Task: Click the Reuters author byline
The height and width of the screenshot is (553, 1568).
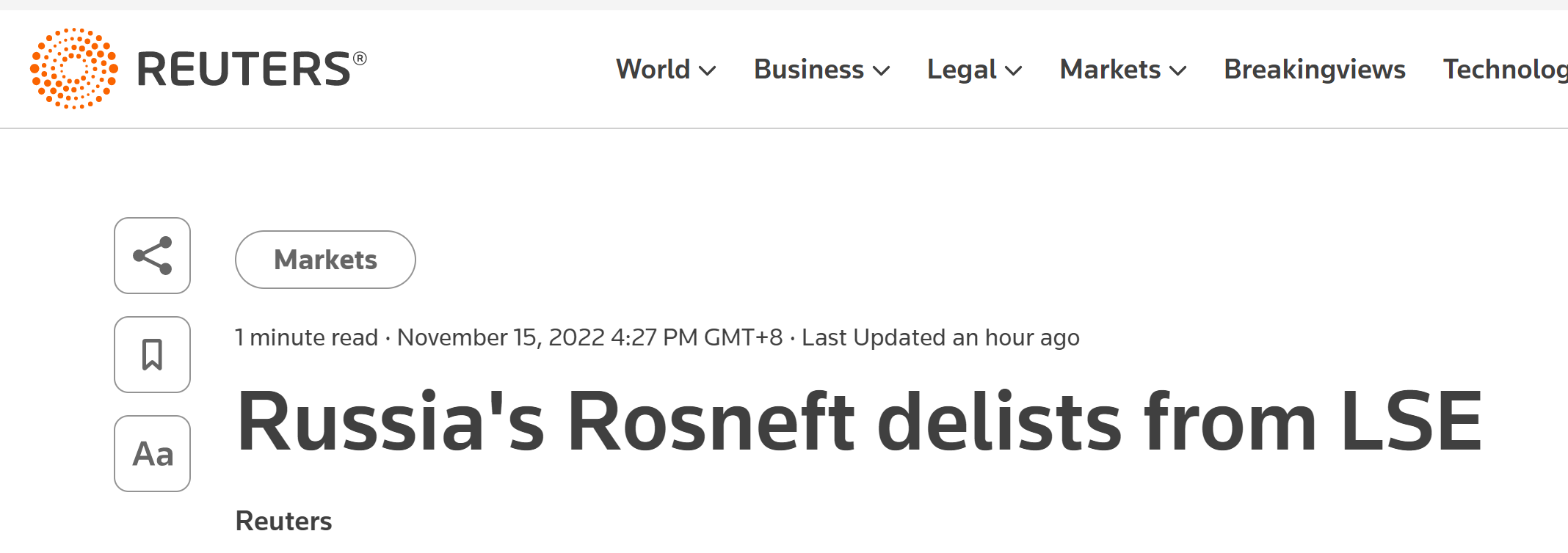Action: 283,521
